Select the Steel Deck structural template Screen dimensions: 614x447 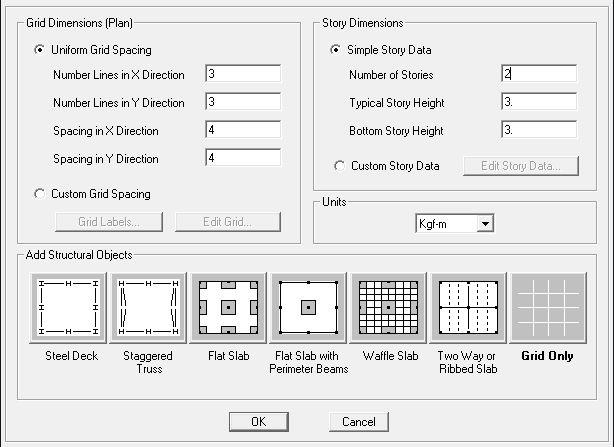[68, 308]
